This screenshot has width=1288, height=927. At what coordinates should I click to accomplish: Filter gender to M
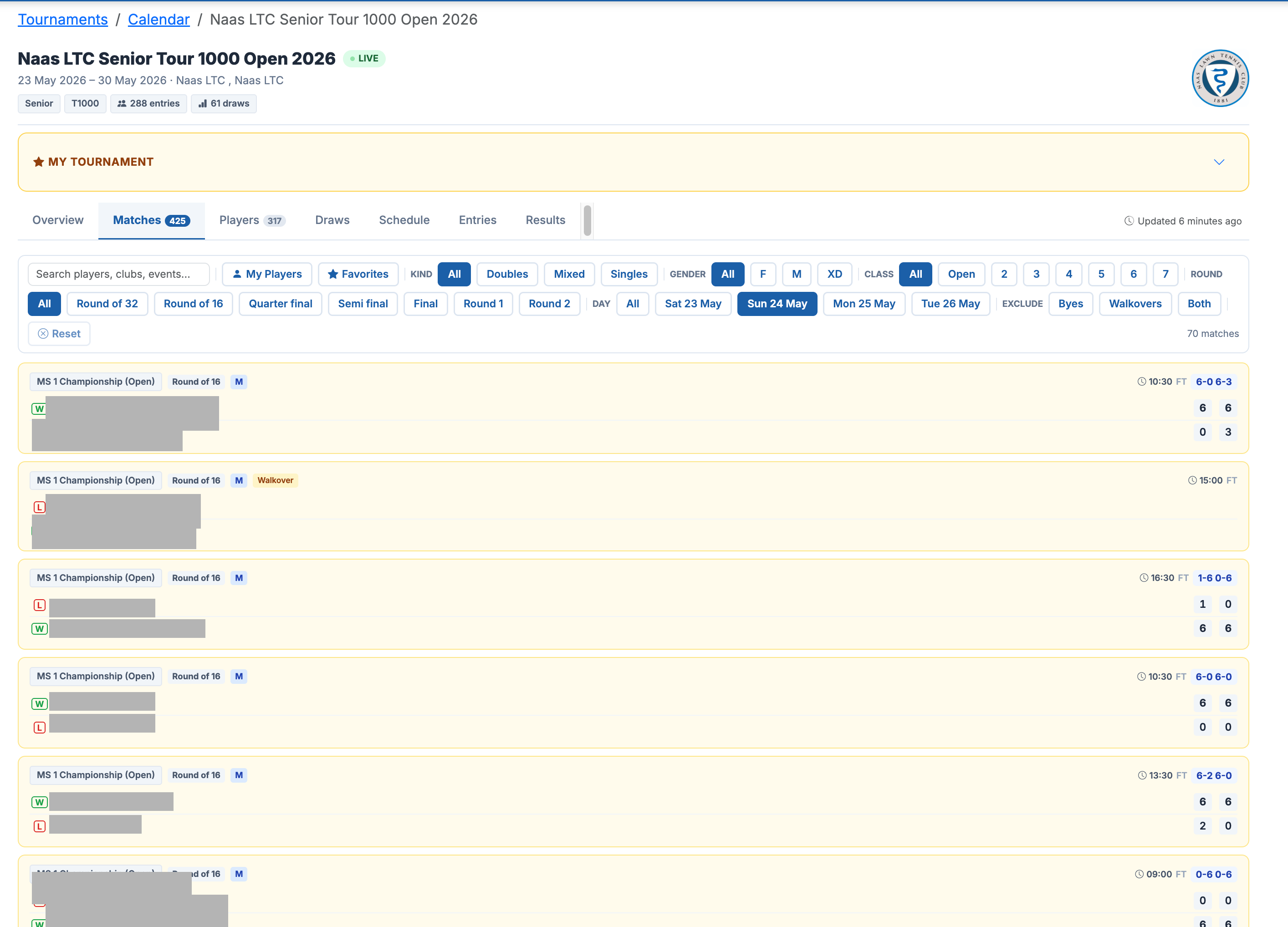coord(797,274)
